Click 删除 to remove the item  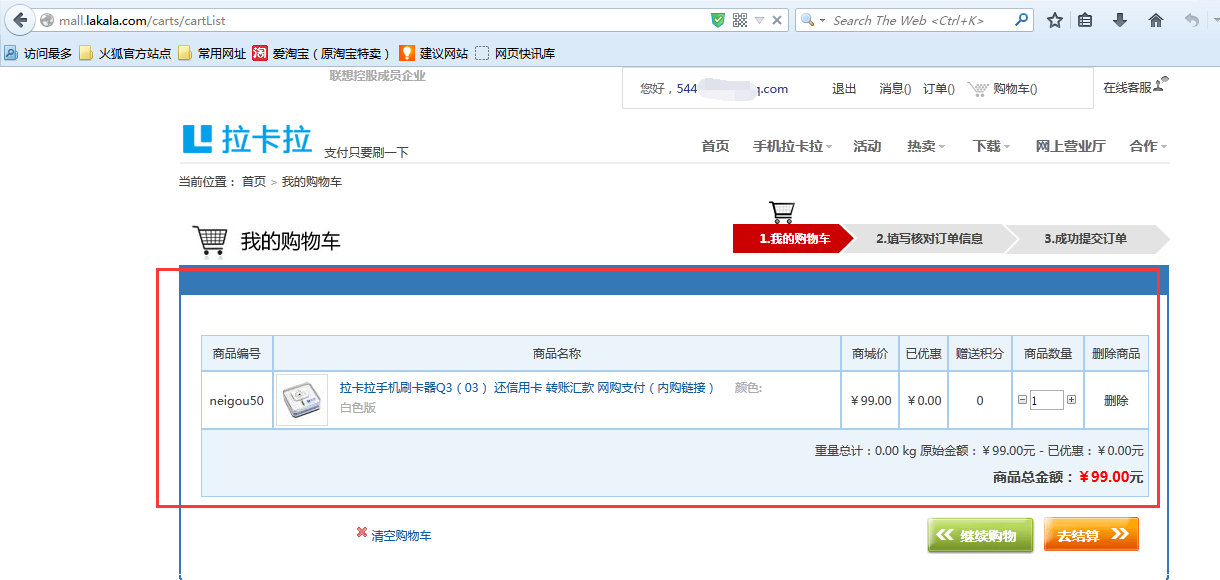coord(1116,401)
